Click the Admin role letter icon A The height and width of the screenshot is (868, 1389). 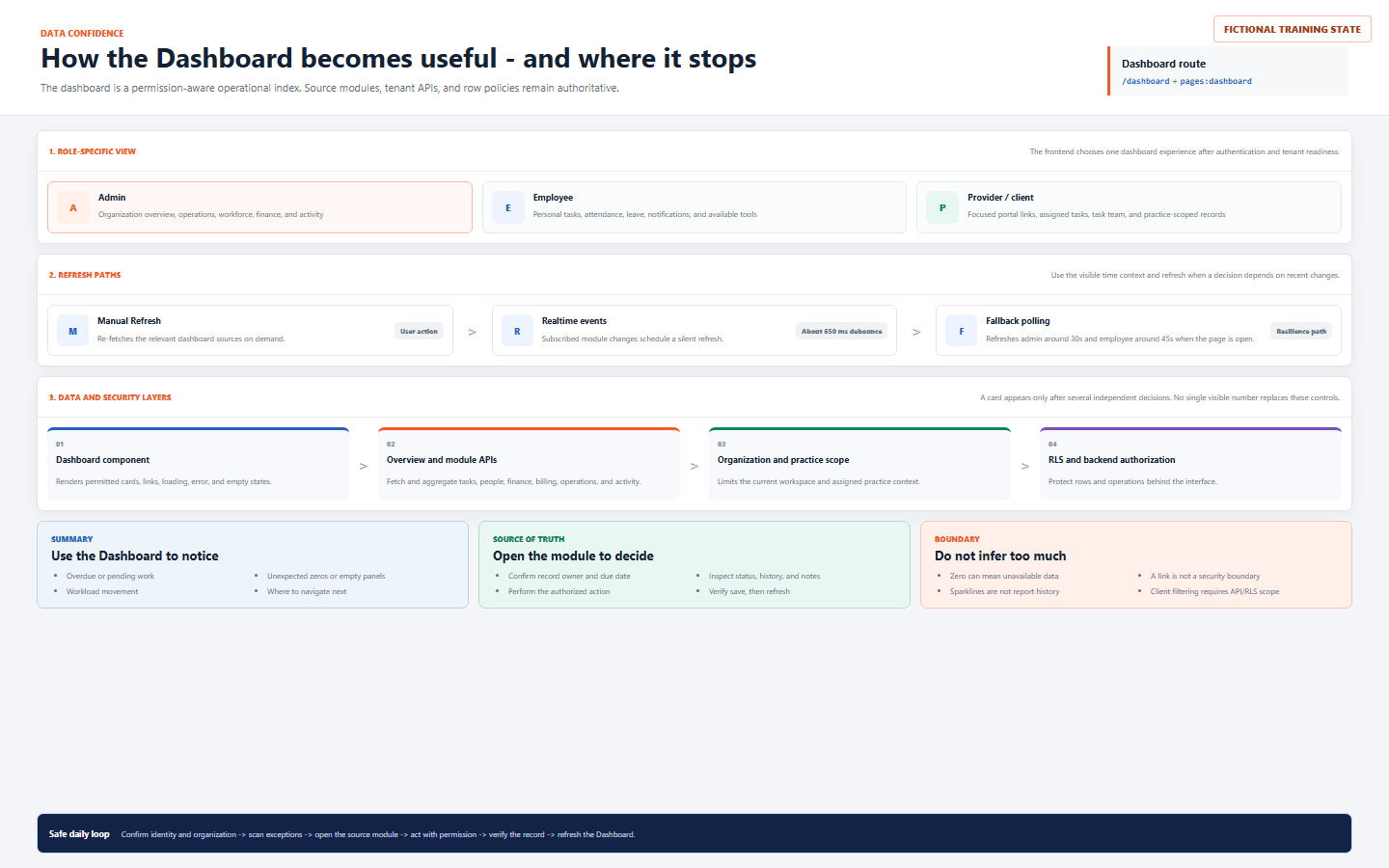(x=73, y=207)
